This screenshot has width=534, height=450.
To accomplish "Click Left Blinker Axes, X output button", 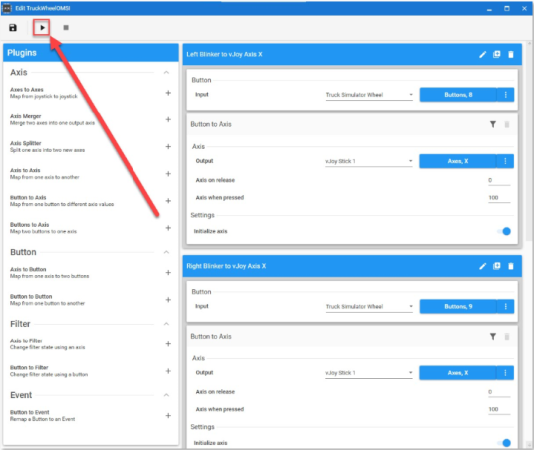I will point(458,161).
